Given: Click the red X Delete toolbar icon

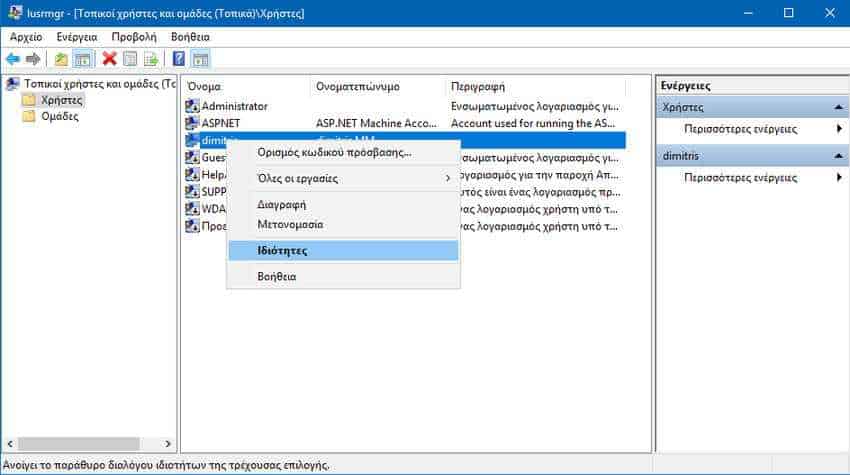Looking at the screenshot, I should pyautogui.click(x=110, y=59).
